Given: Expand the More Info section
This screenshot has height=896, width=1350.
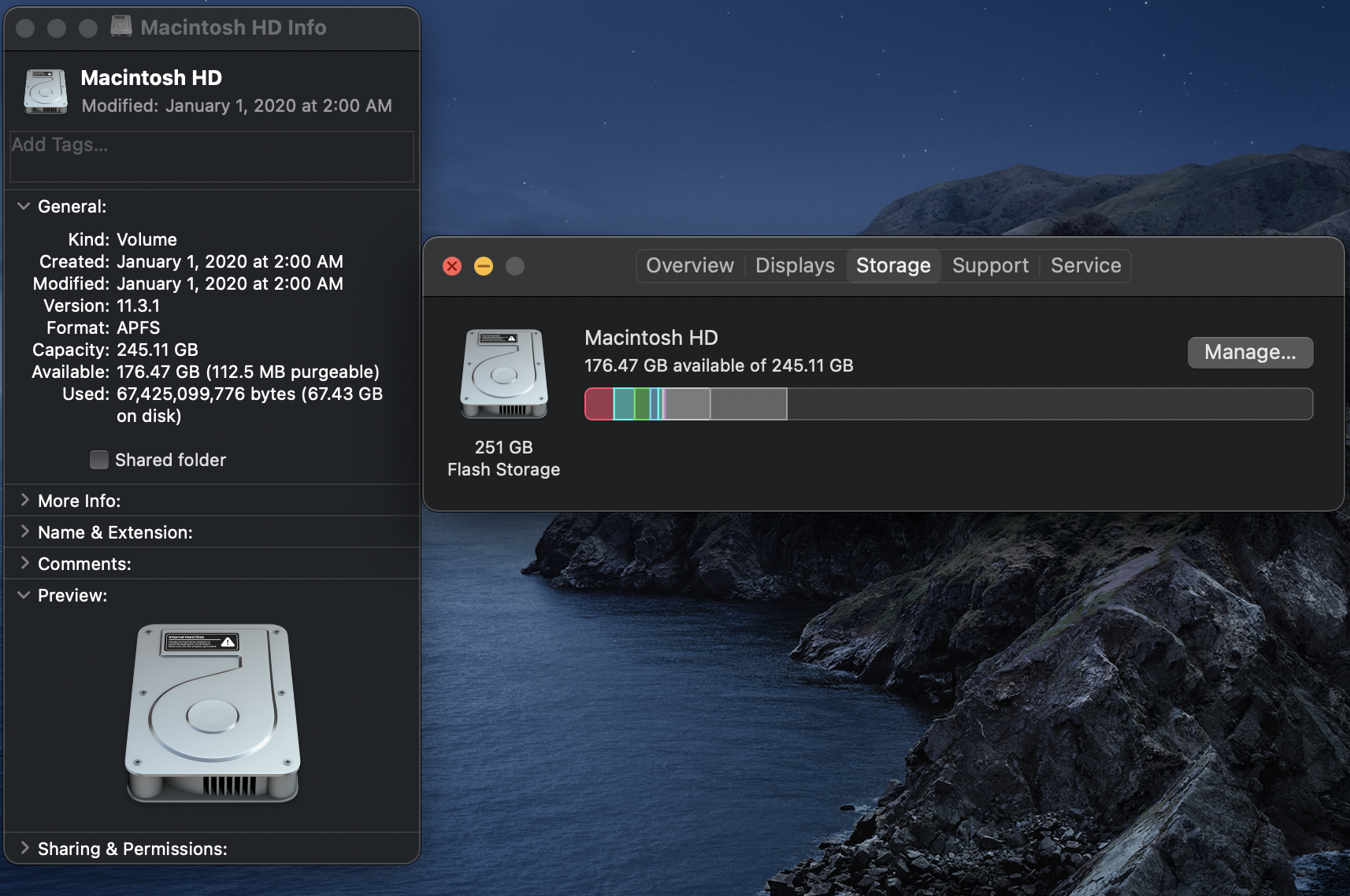Looking at the screenshot, I should (24, 501).
